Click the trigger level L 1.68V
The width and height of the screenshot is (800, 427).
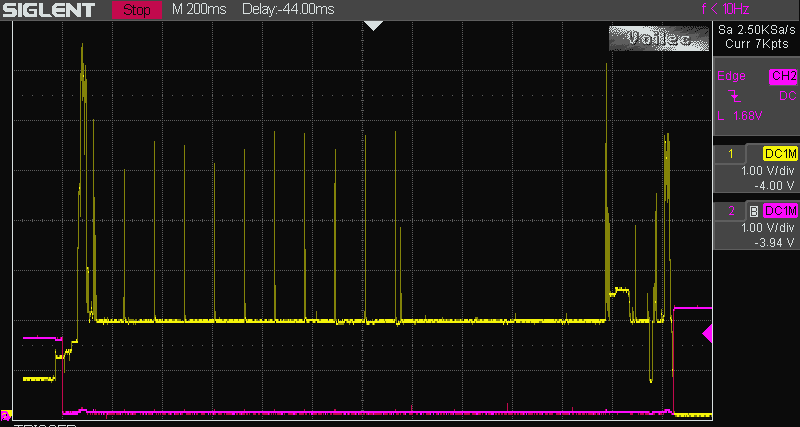click(740, 116)
